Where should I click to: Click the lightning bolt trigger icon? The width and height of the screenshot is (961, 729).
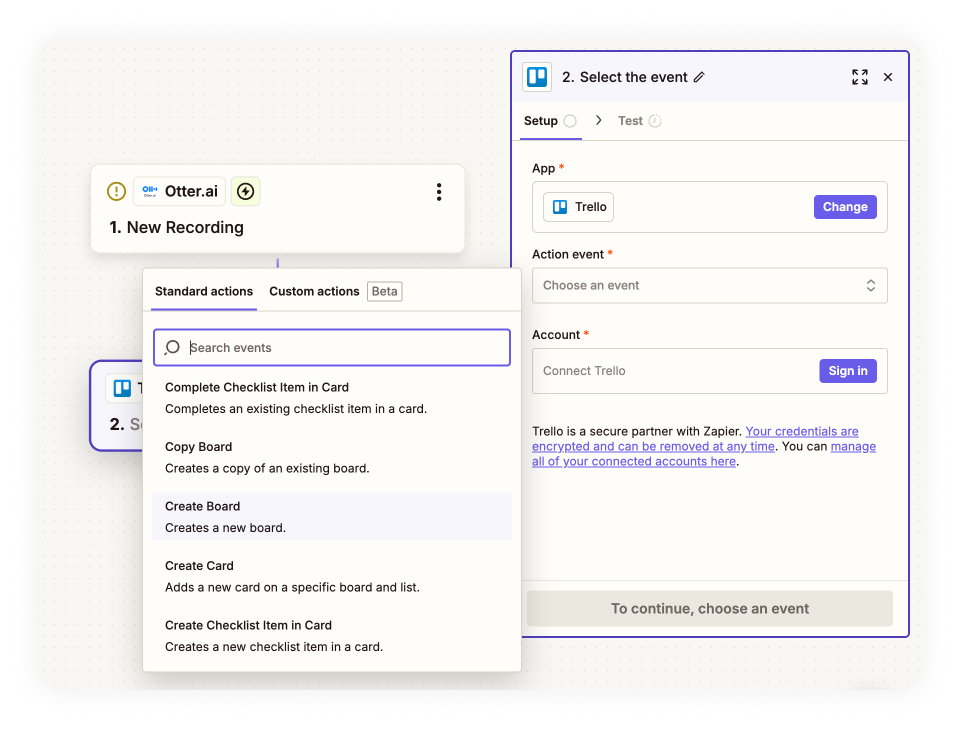(245, 191)
